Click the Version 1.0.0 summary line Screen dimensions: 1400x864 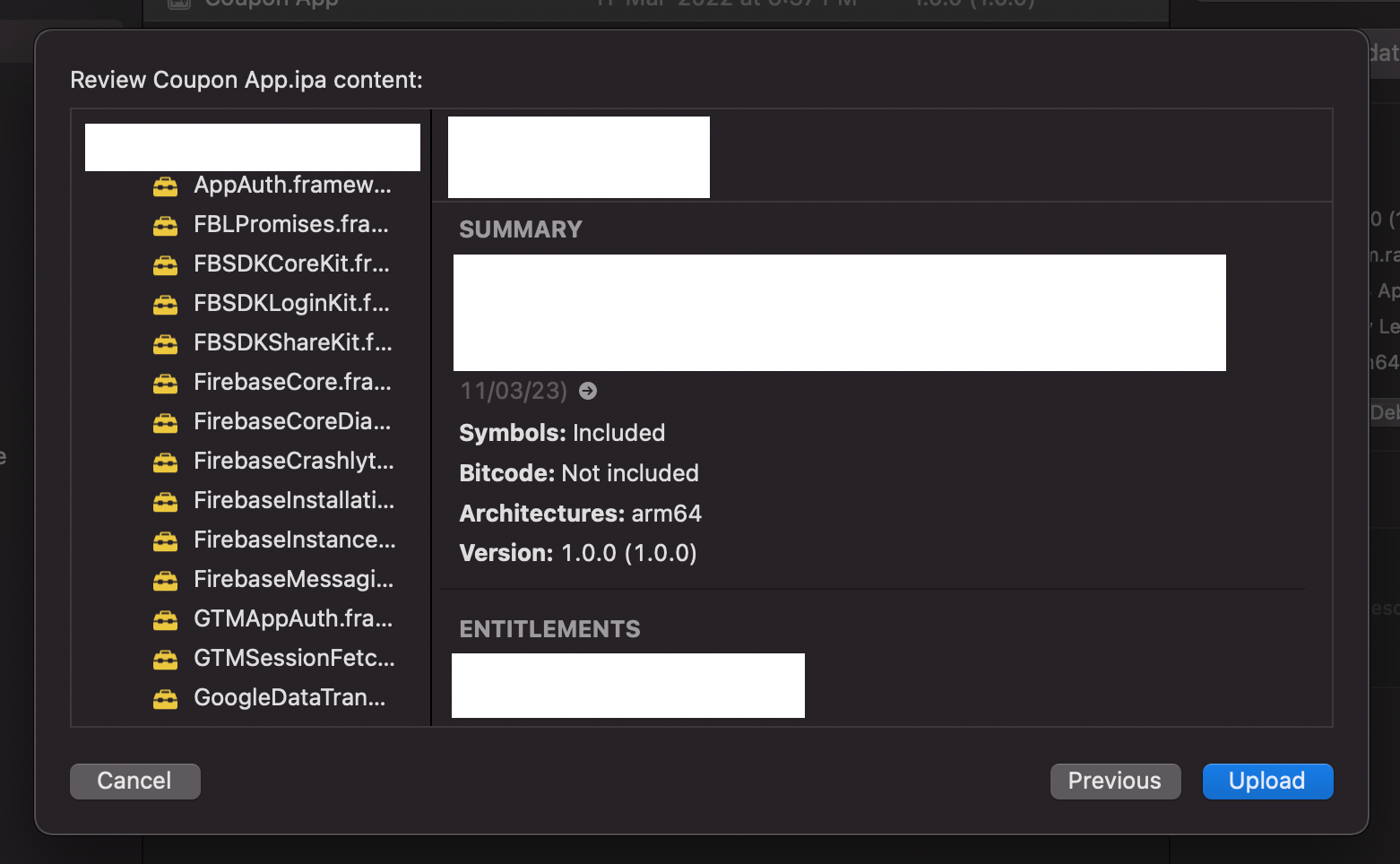578,553
